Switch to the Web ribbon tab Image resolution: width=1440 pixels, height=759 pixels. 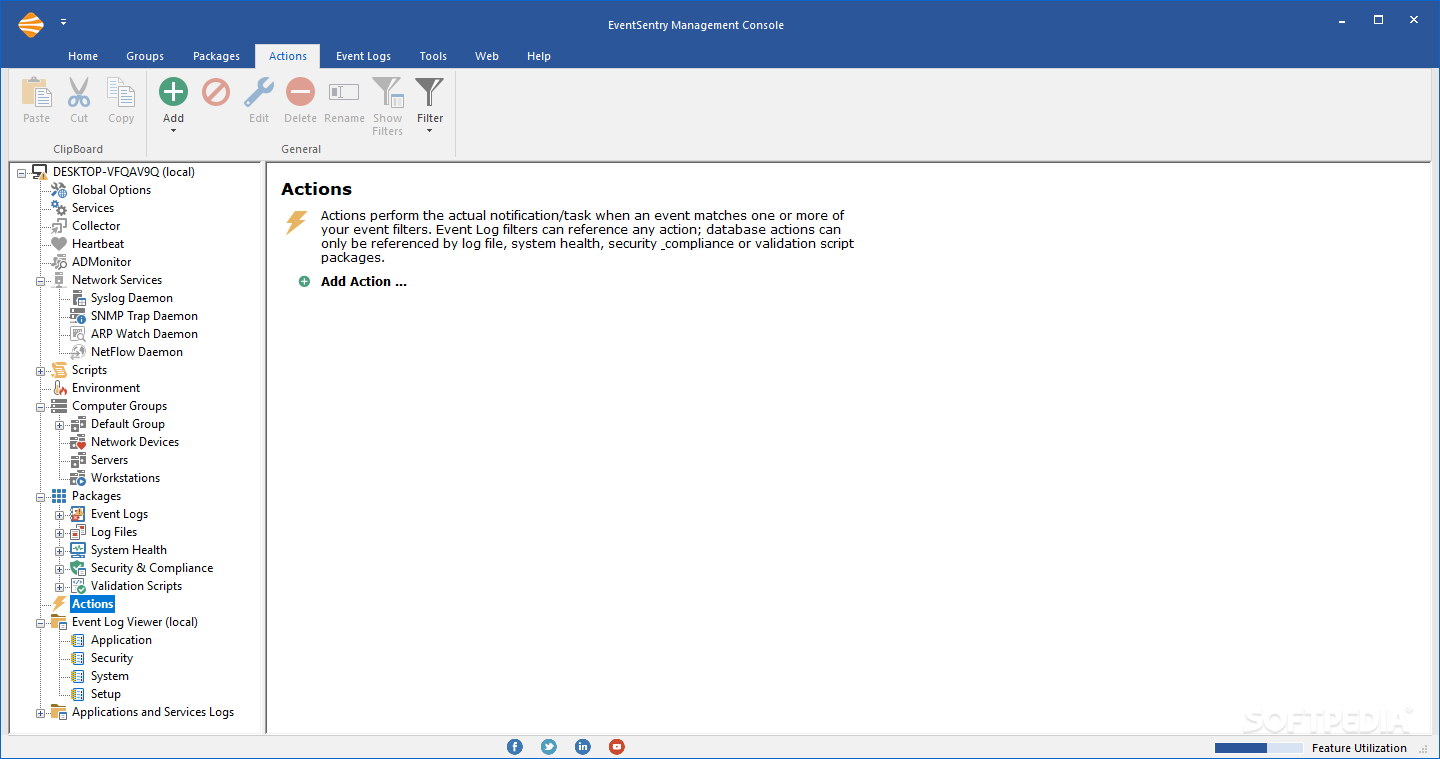pyautogui.click(x=487, y=56)
